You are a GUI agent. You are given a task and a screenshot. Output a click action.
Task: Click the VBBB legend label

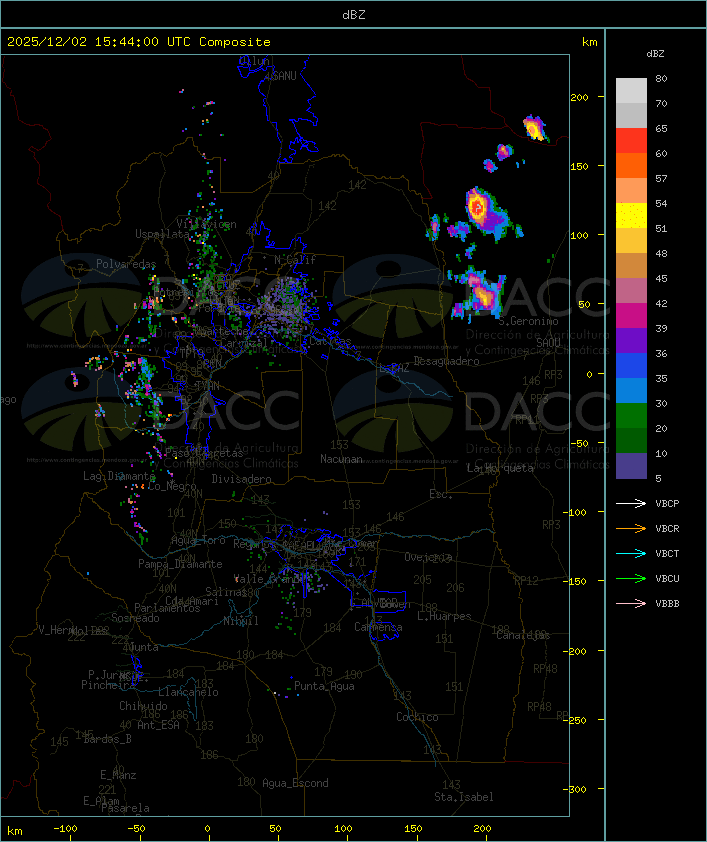coord(667,604)
